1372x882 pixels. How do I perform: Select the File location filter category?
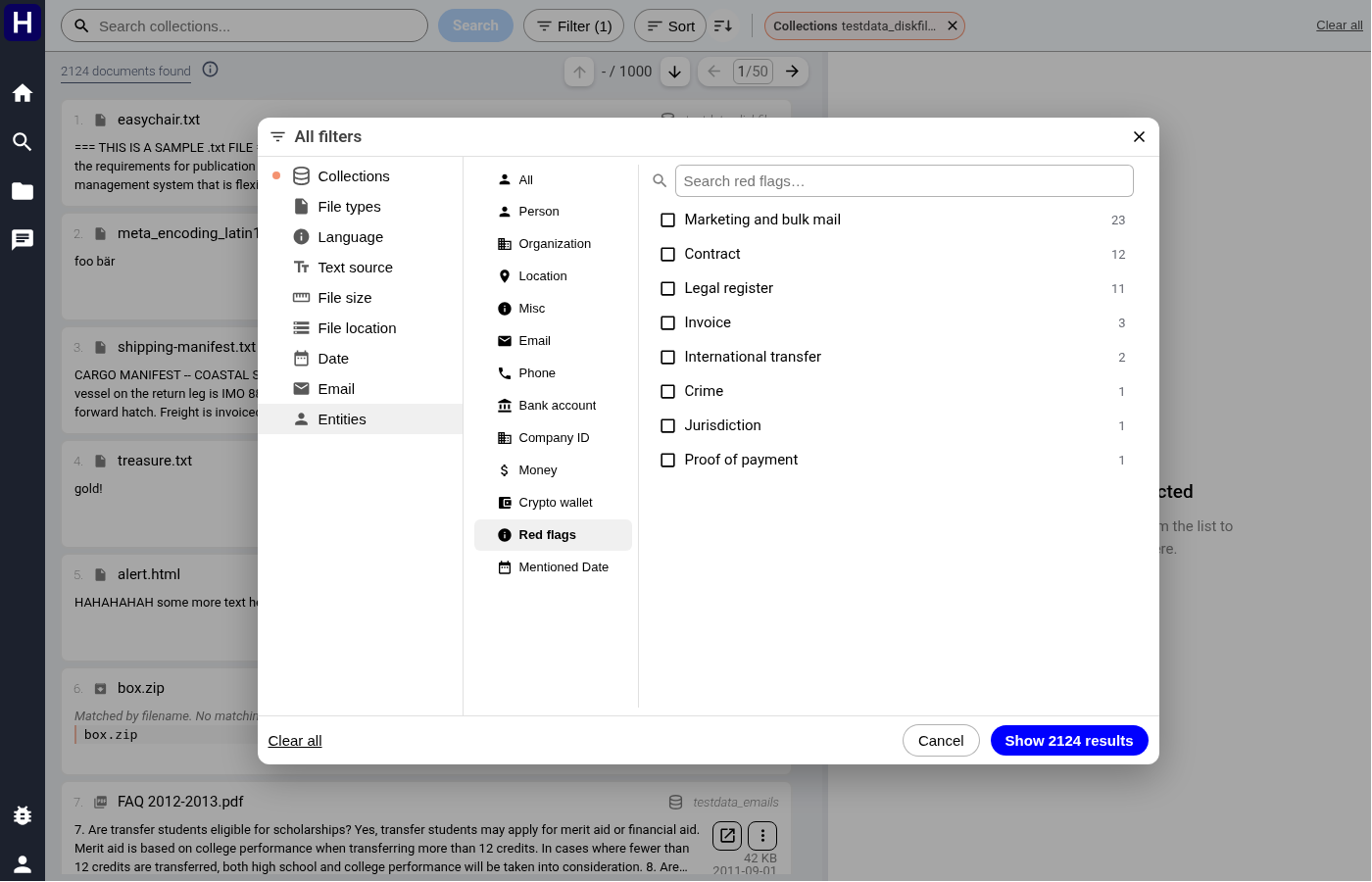(361, 328)
